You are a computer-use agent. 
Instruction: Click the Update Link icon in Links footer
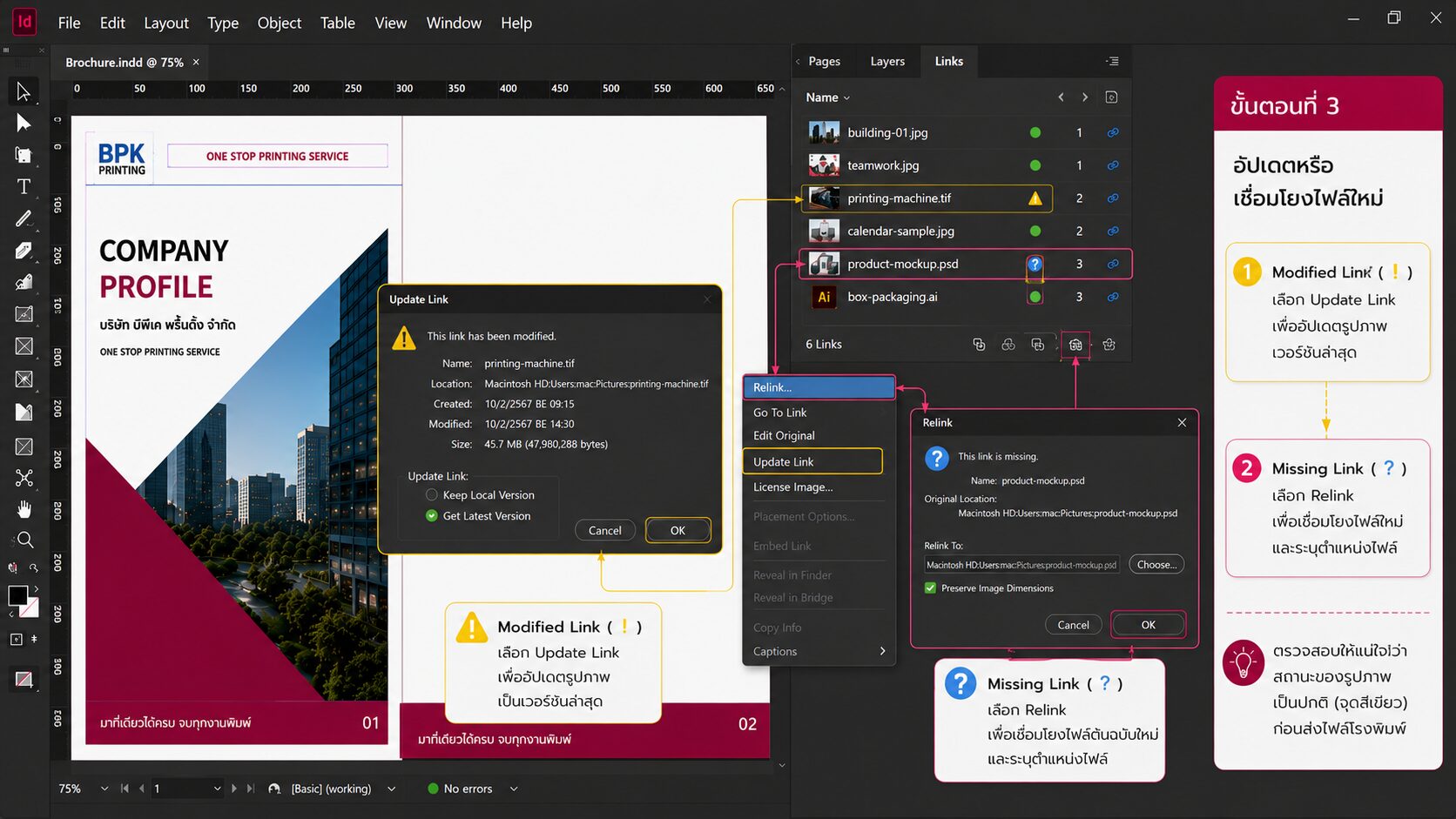click(1075, 345)
